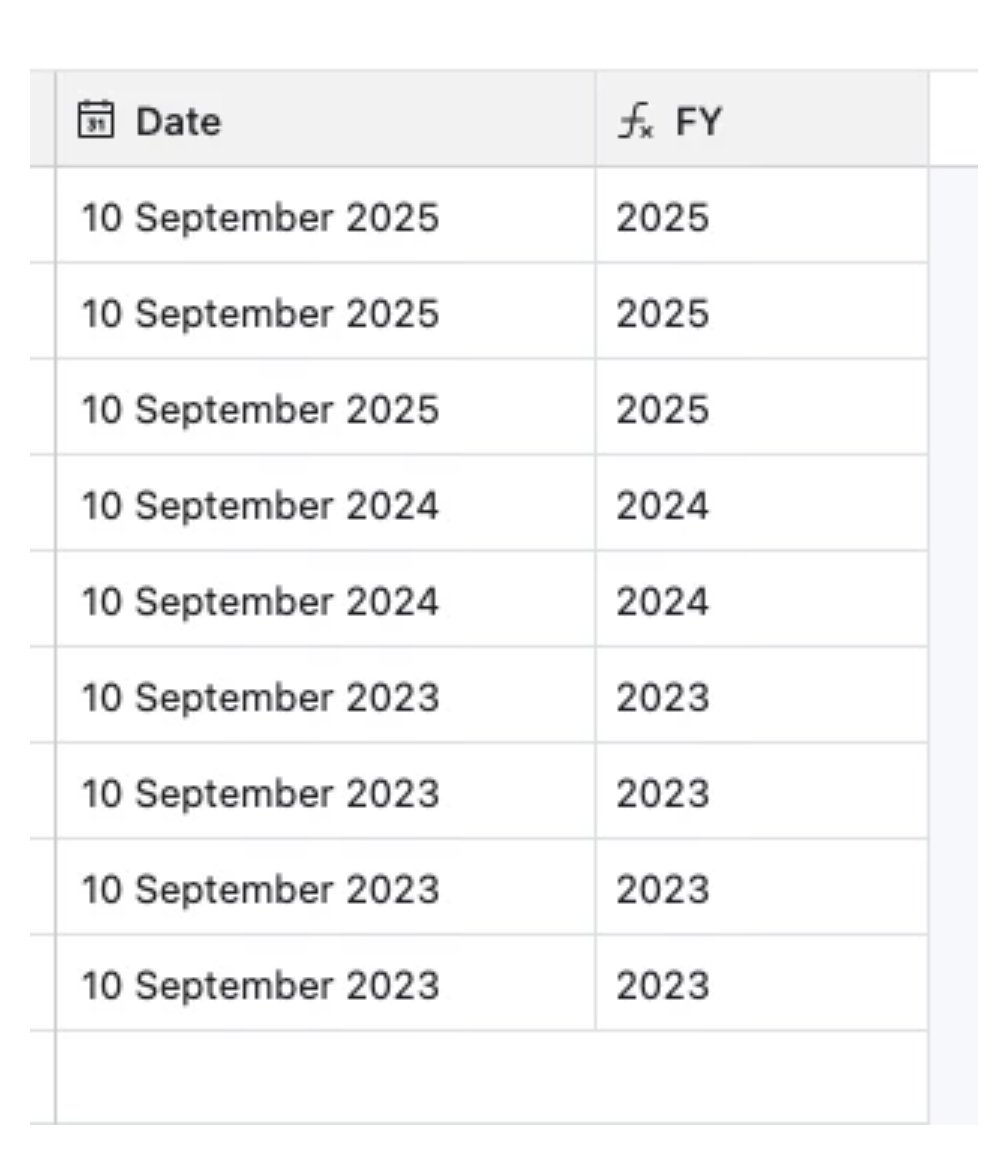Select the first 10 September 2023 date cell
The image size is (1008, 1155).
260,697
